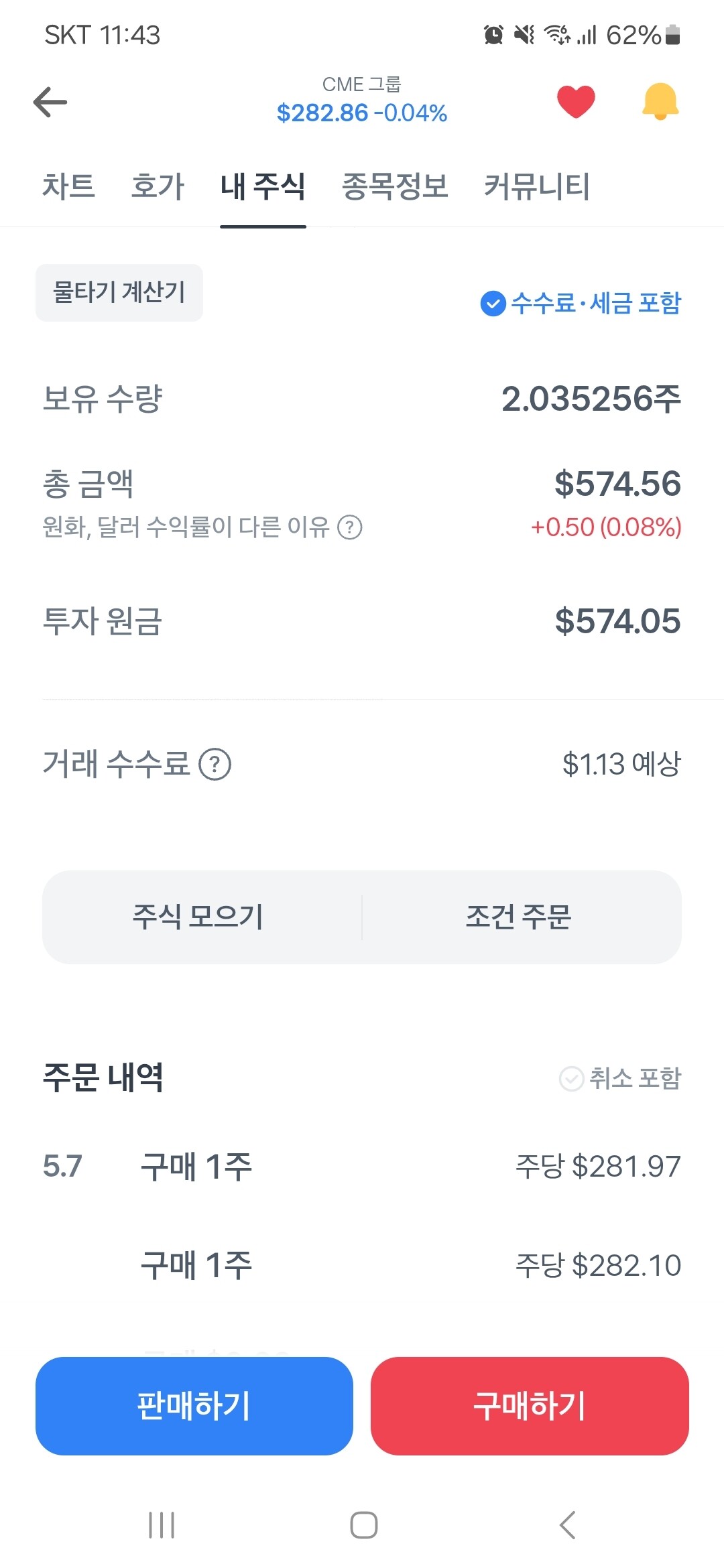Select the 주식 모으기 option
Image resolution: width=724 pixels, height=1568 pixels.
click(x=198, y=917)
